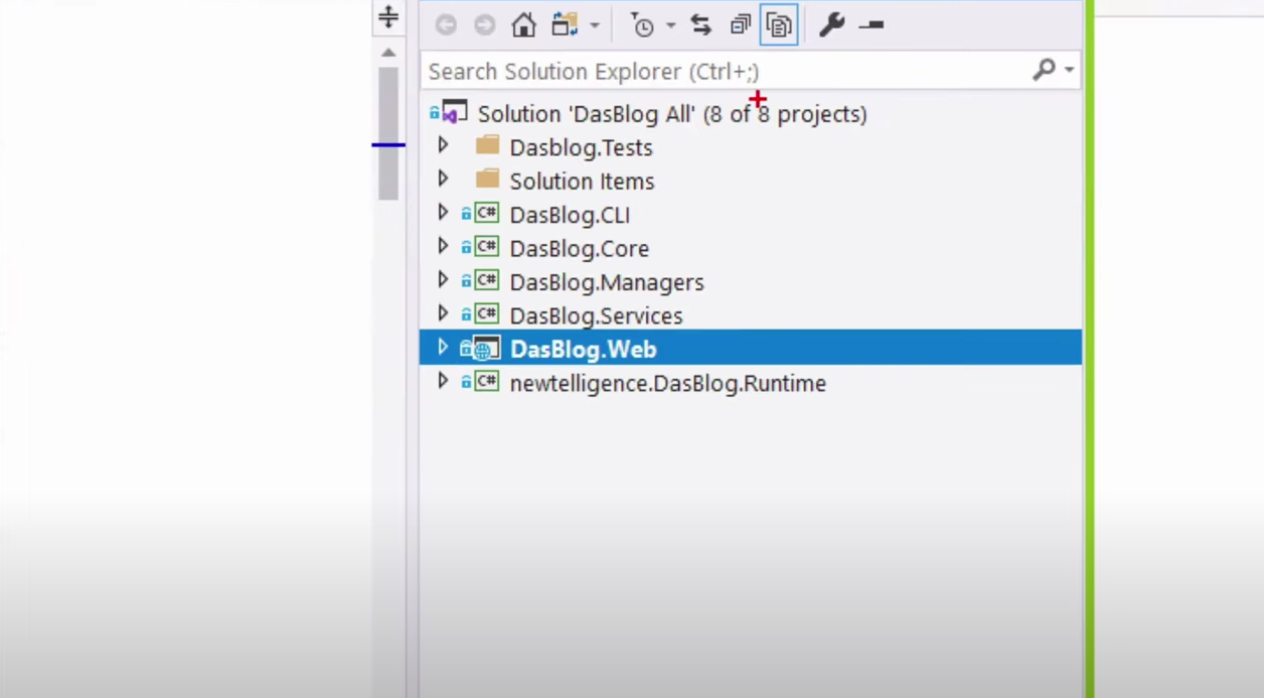Click the lock icon beside DasBlog.CLI
The width and height of the screenshot is (1264, 698).
click(466, 213)
